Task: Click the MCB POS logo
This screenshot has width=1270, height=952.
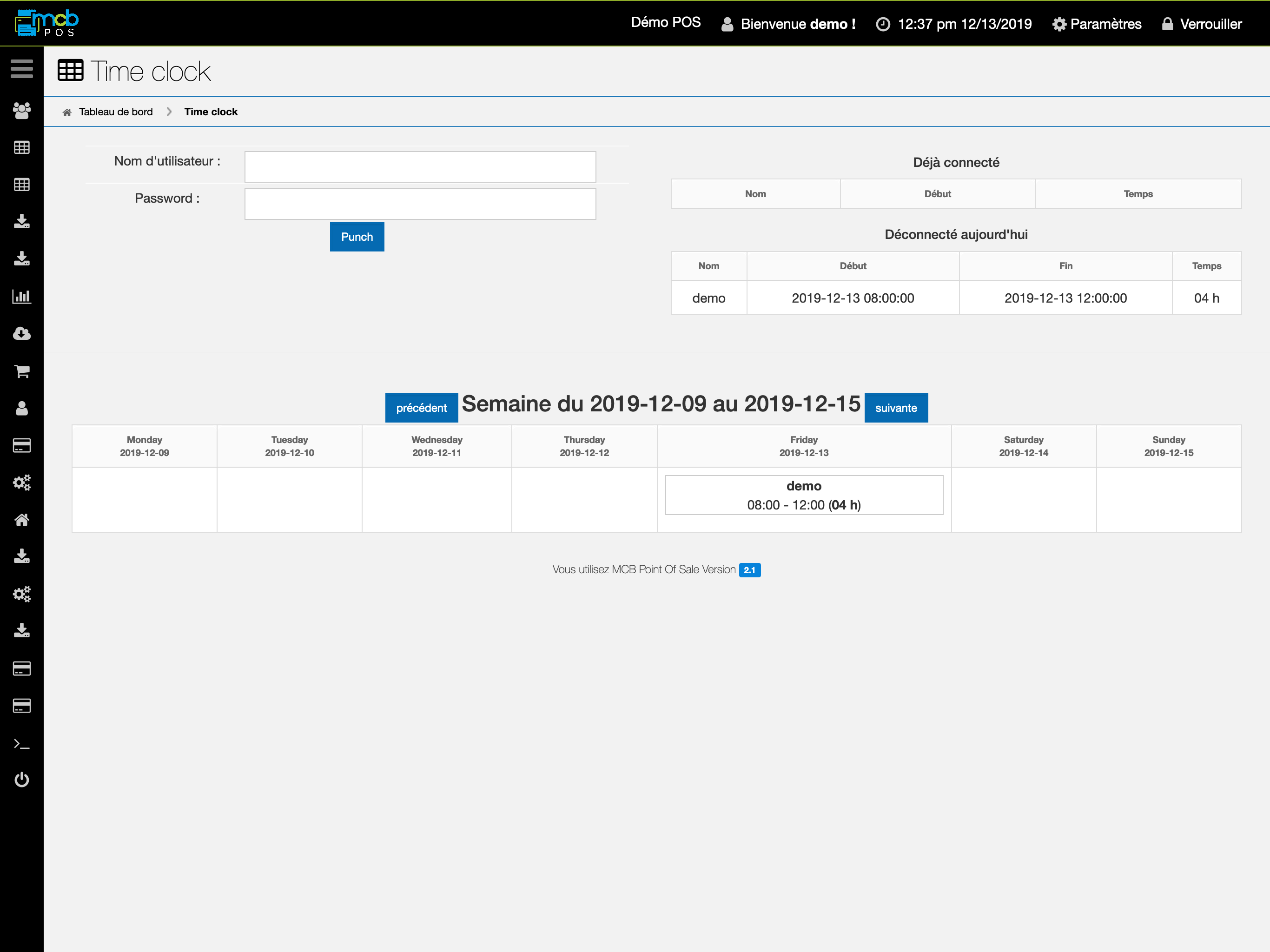Action: 46,23
